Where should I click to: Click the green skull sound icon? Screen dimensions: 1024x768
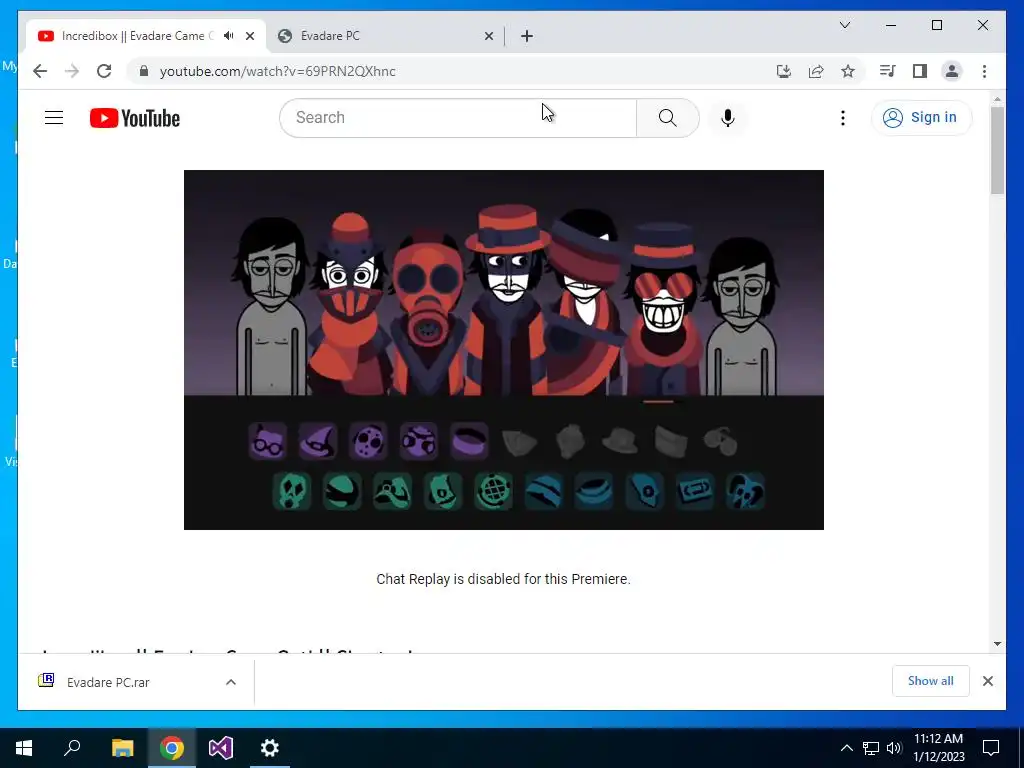pos(291,491)
